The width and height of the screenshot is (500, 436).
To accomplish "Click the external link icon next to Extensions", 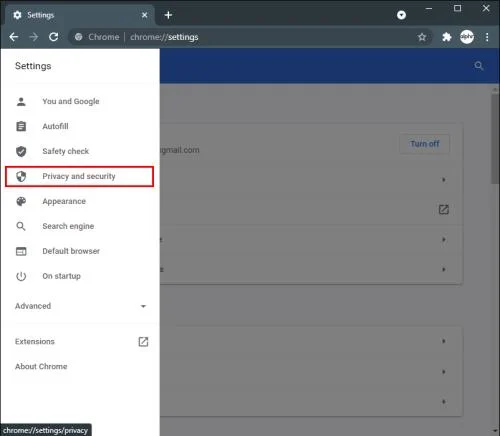I will point(143,342).
